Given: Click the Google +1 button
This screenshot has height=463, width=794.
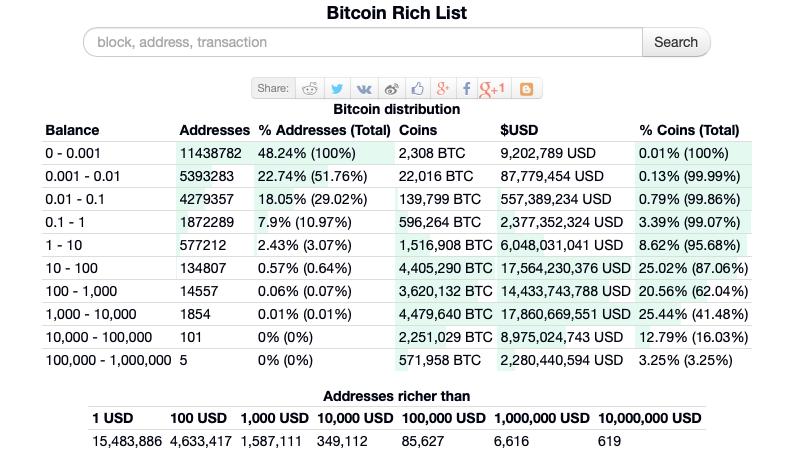Looking at the screenshot, I should (x=494, y=88).
